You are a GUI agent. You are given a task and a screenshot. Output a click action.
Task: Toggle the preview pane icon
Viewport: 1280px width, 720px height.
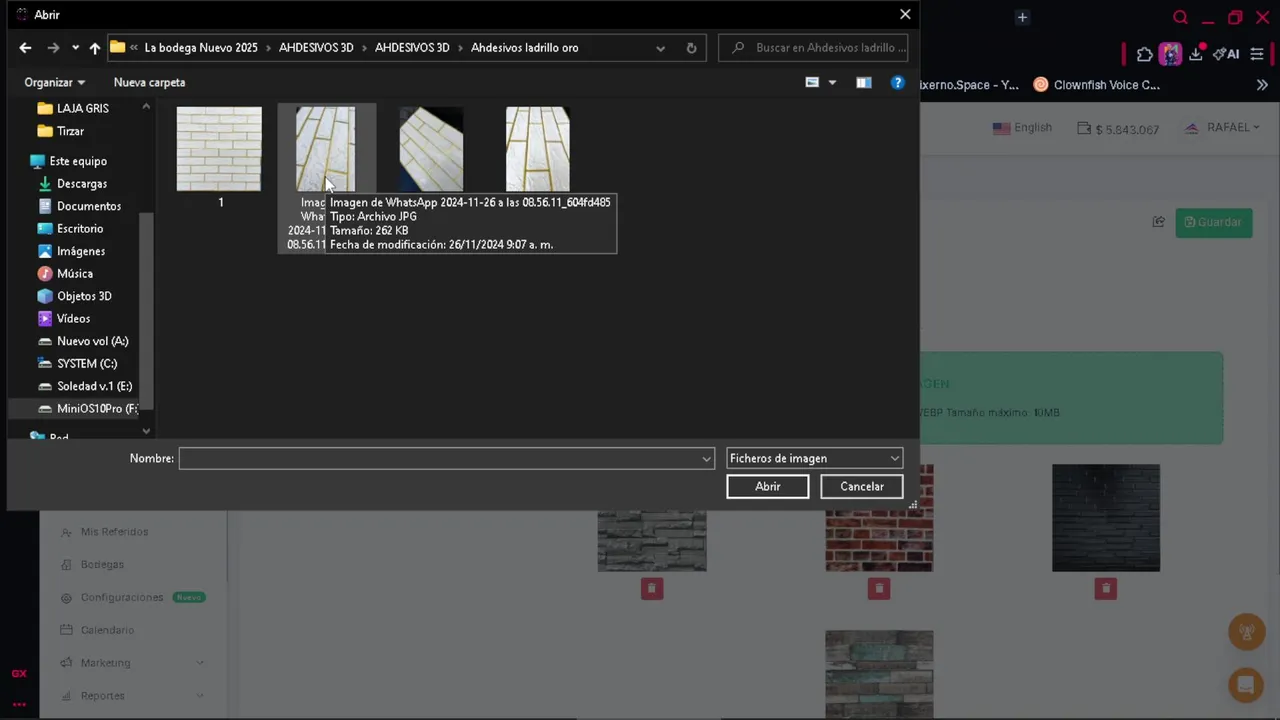(864, 82)
